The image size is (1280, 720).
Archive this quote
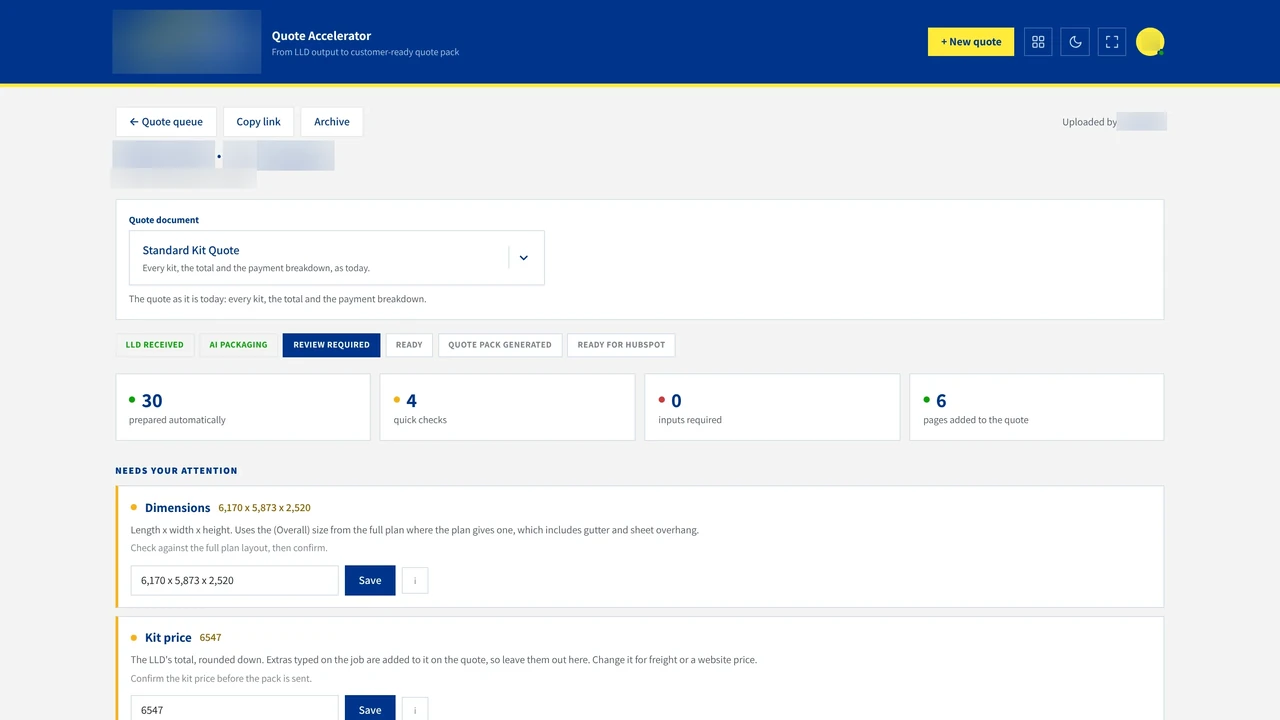click(332, 122)
